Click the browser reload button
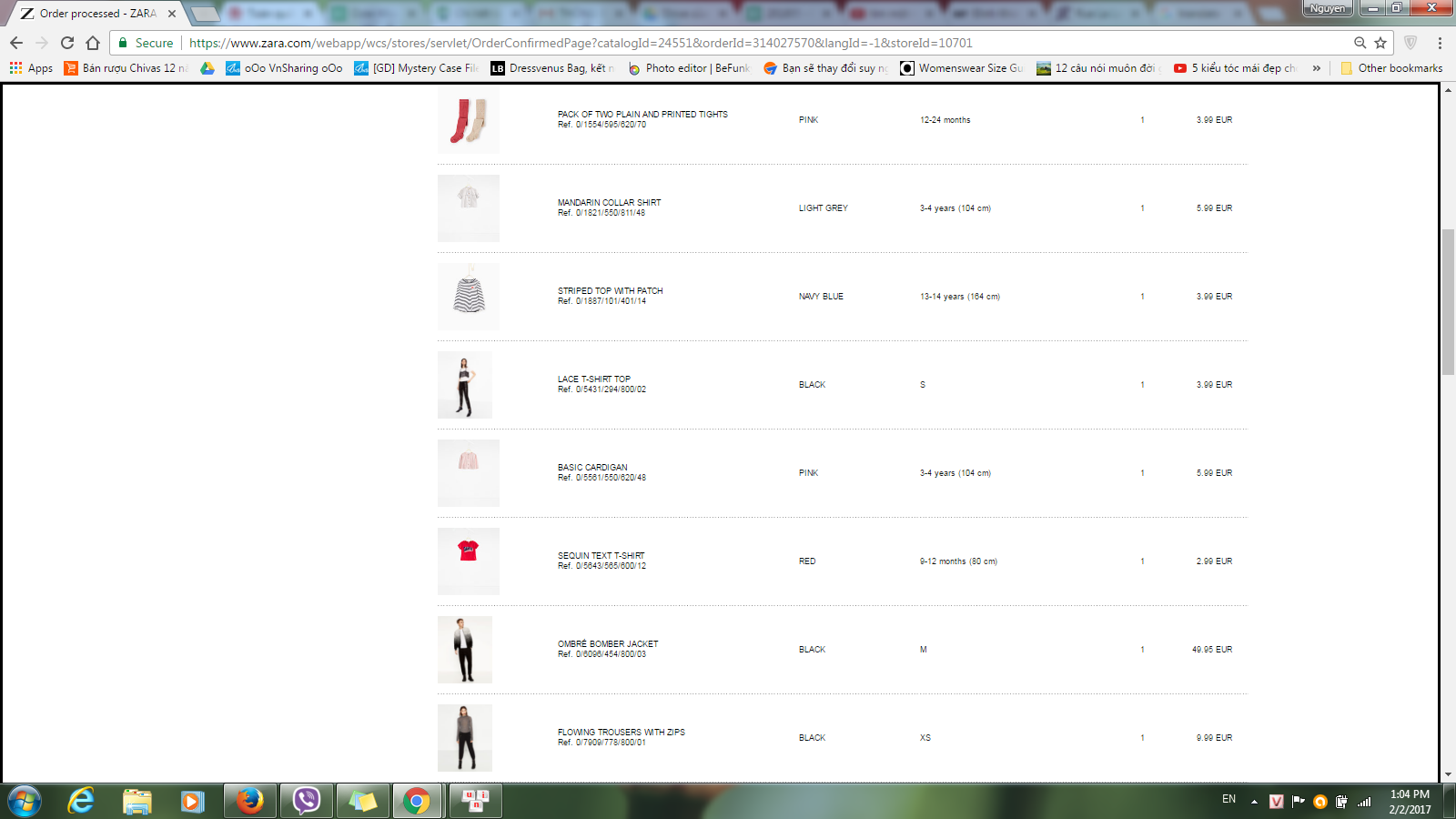The height and width of the screenshot is (819, 1456). click(67, 43)
